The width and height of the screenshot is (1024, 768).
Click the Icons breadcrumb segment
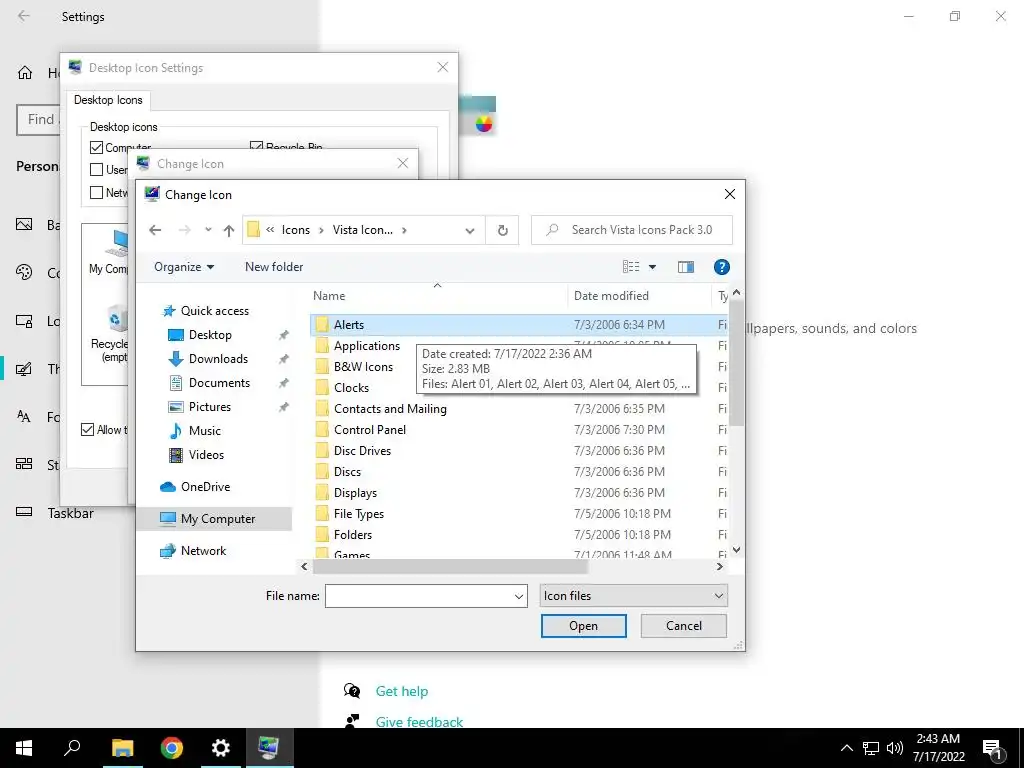click(296, 230)
